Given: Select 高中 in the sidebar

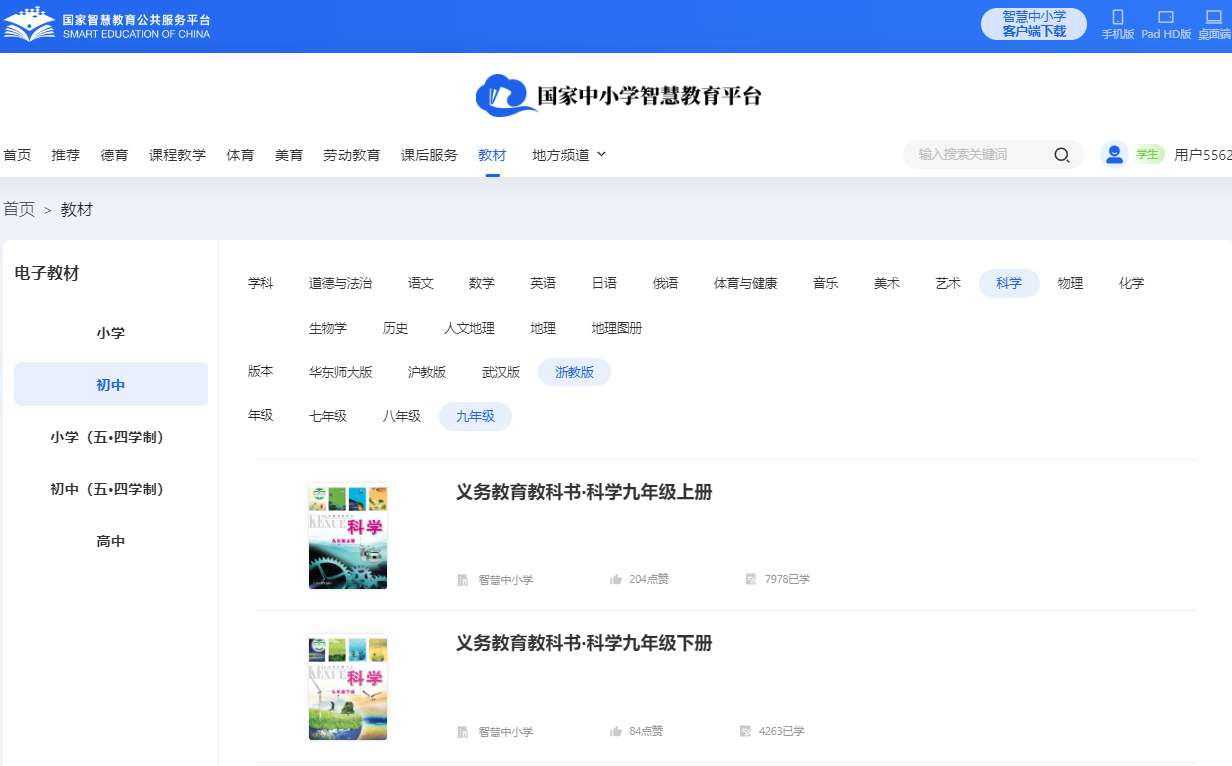Looking at the screenshot, I should coord(111,541).
